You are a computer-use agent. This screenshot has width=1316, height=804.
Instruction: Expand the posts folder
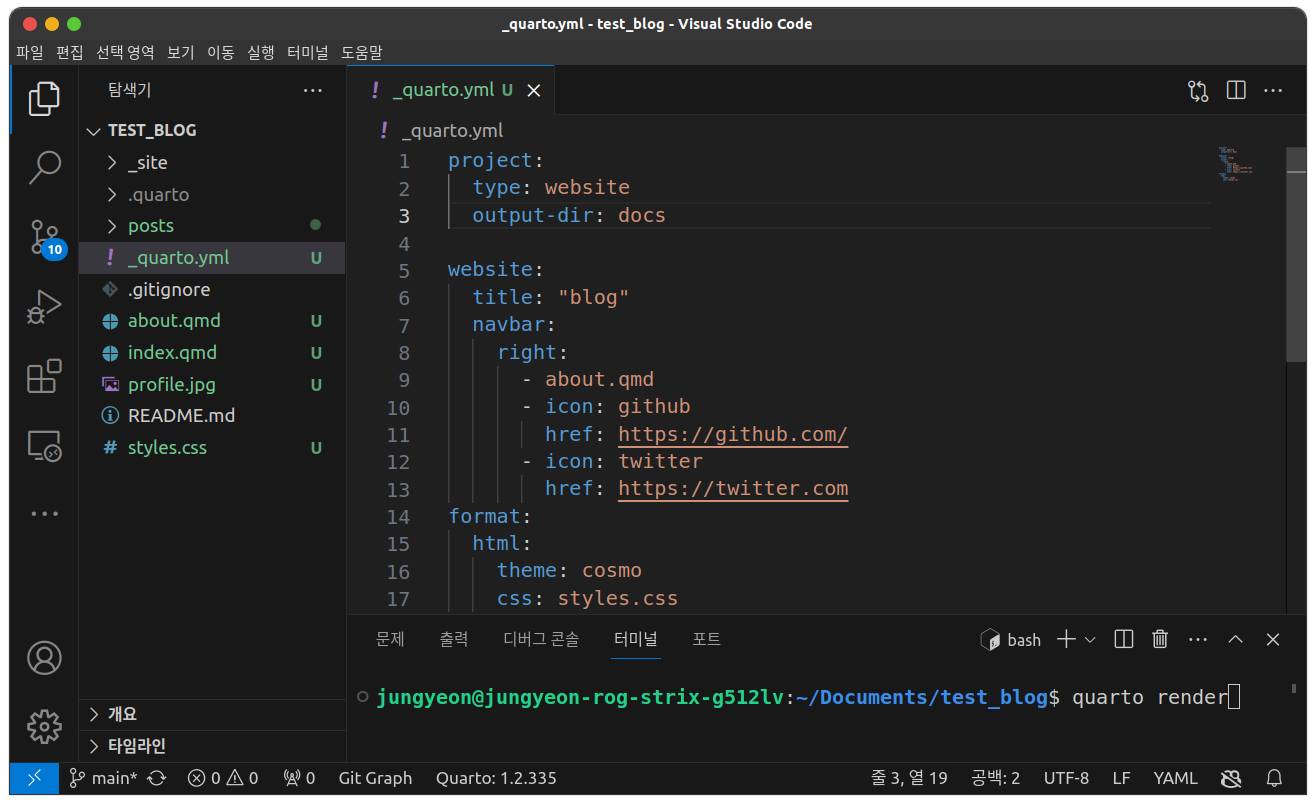212,226
